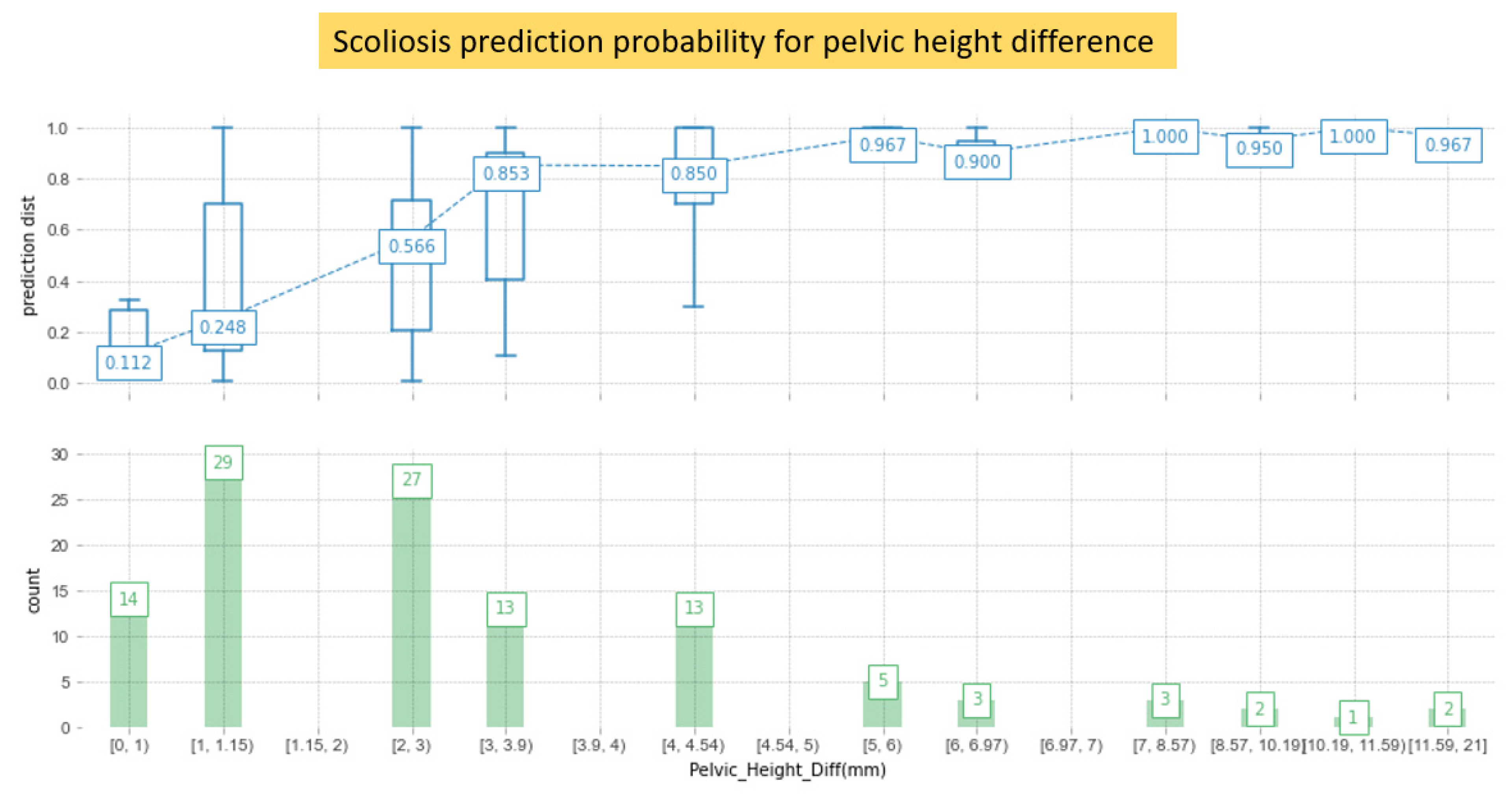
Task: Click the count y-axis label
Action: [x=33, y=591]
